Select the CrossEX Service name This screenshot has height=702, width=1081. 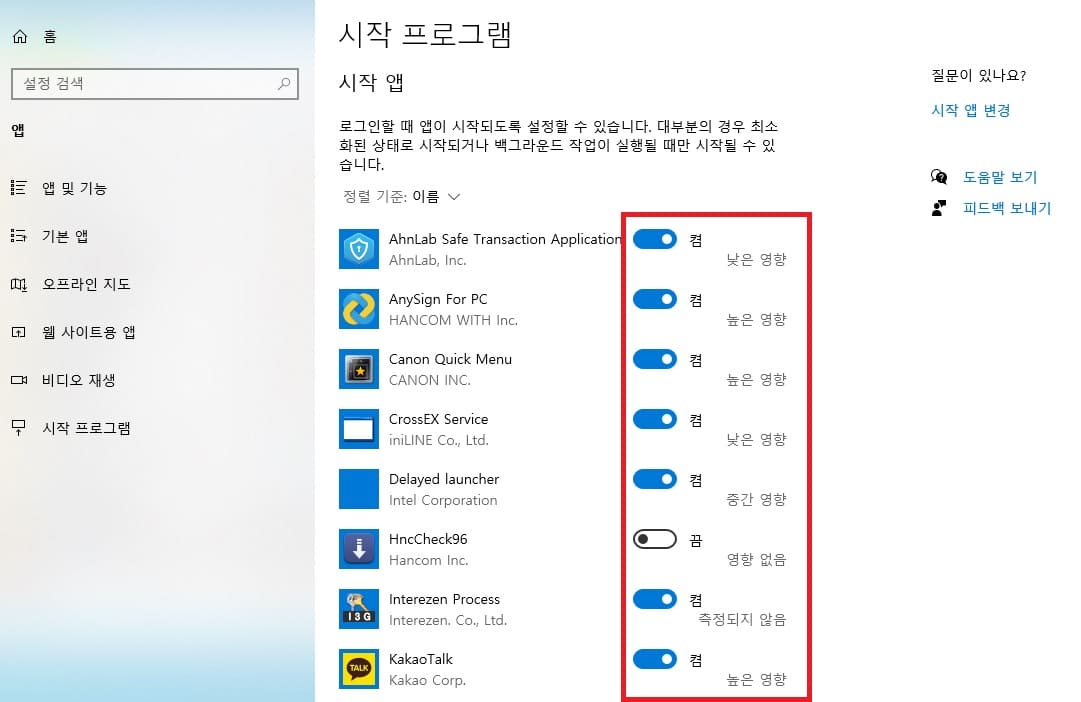click(438, 419)
